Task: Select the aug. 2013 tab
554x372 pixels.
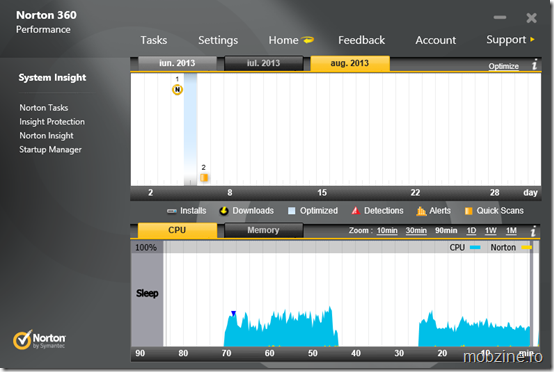Action: [x=350, y=63]
